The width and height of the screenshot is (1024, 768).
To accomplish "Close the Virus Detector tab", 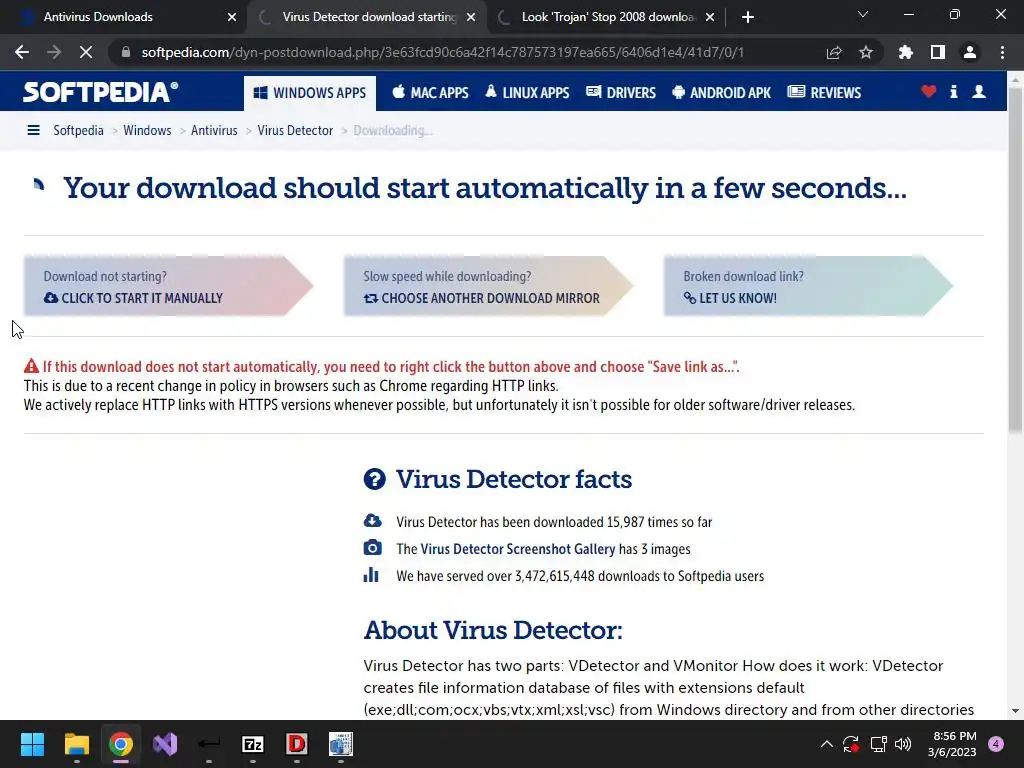I will click(471, 17).
